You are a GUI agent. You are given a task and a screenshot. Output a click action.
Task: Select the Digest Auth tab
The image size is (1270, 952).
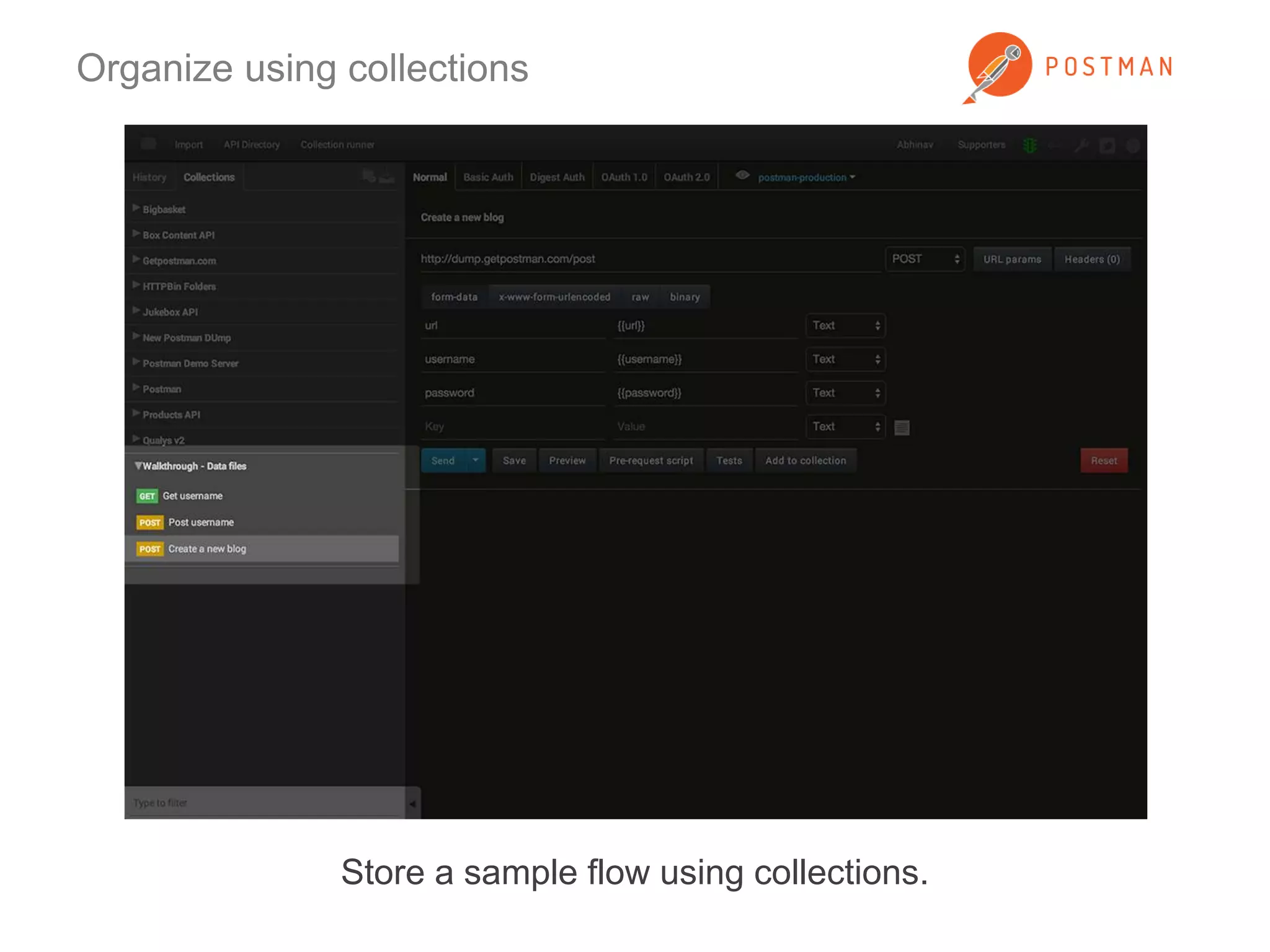coord(557,177)
